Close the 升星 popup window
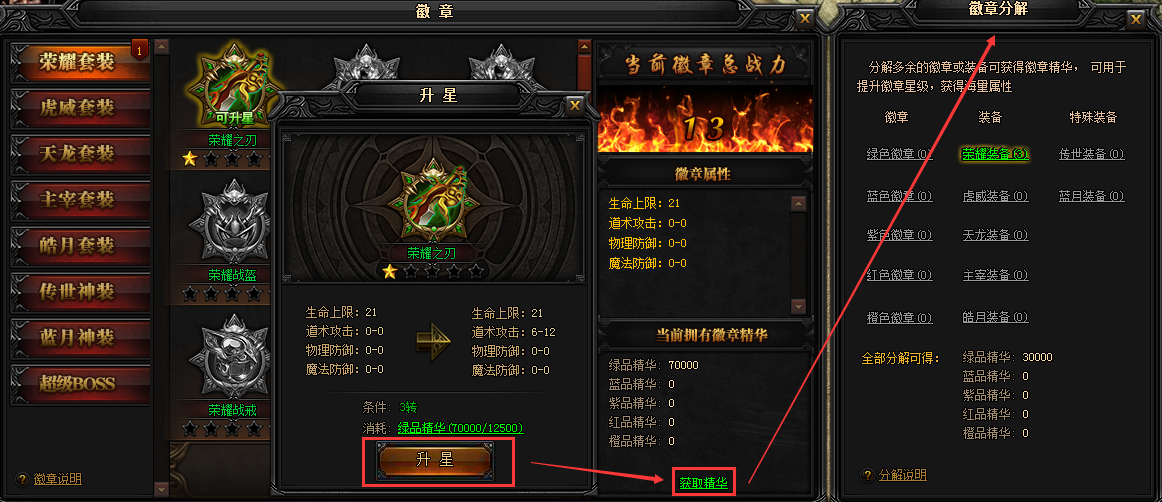 pos(574,106)
